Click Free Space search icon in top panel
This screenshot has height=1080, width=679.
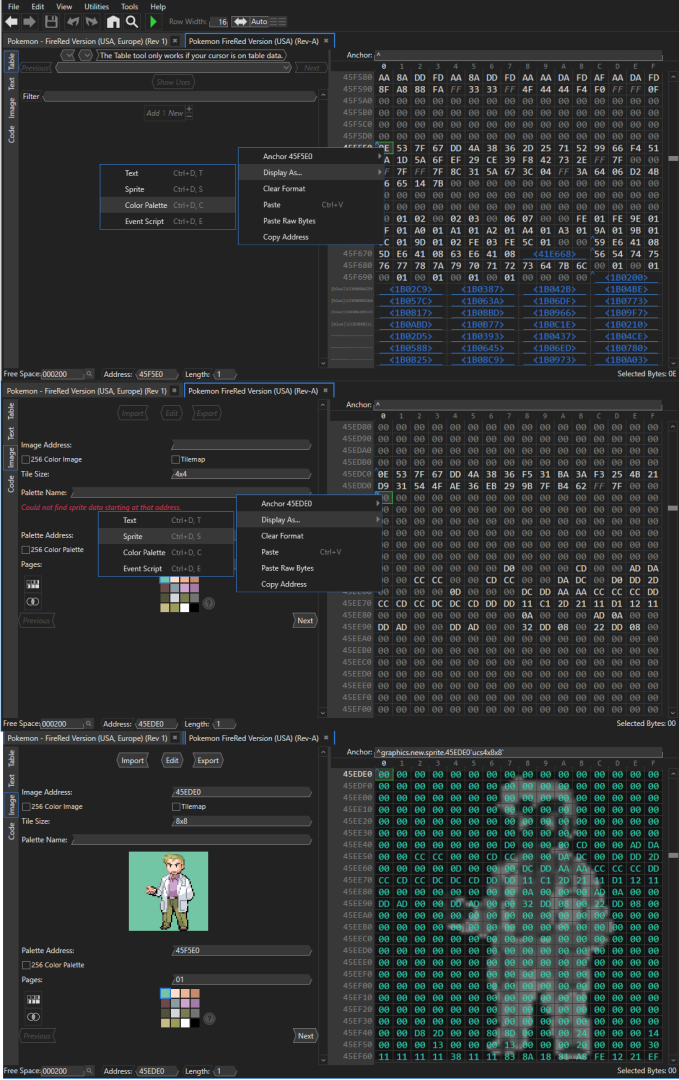point(89,374)
